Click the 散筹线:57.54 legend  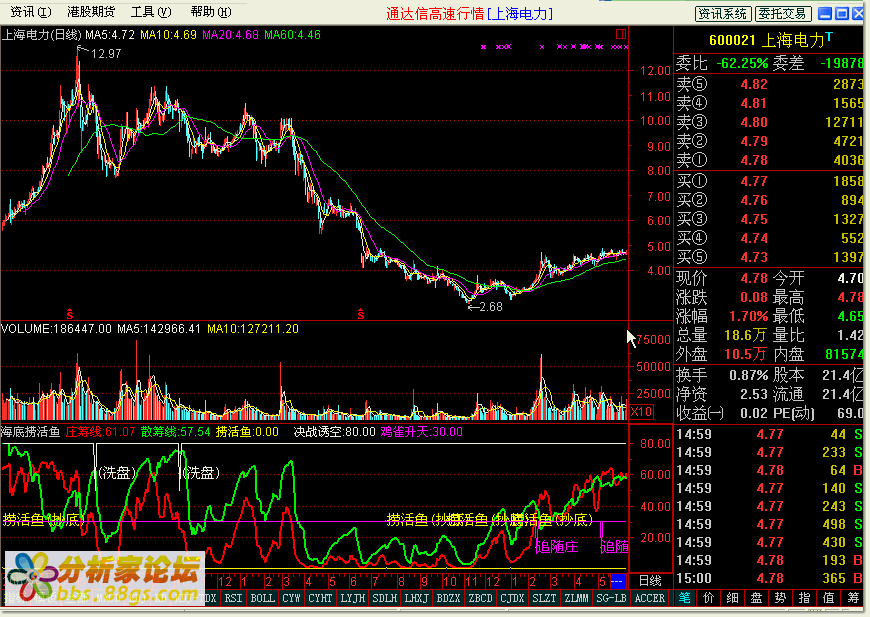[x=175, y=432]
